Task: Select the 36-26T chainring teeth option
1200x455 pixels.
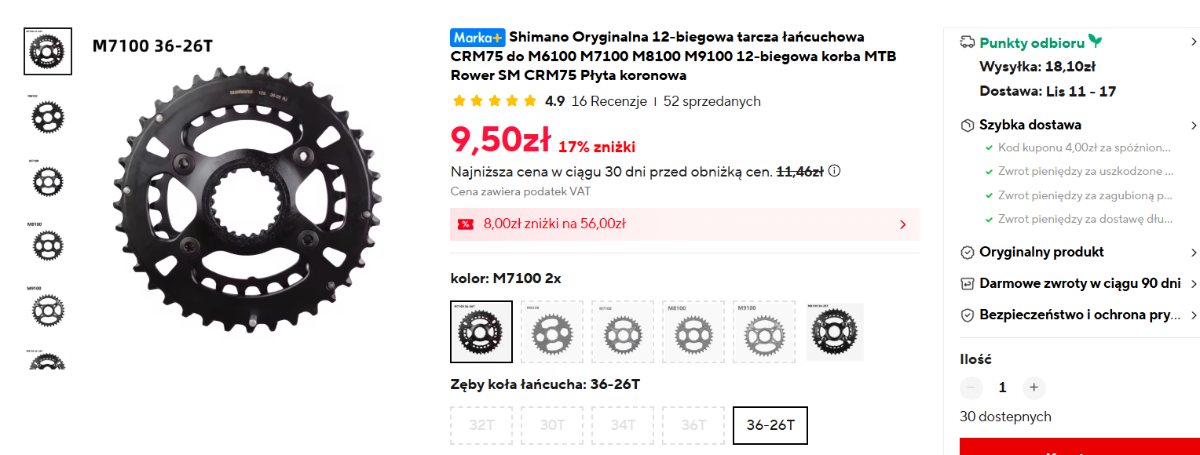Action: pos(770,425)
